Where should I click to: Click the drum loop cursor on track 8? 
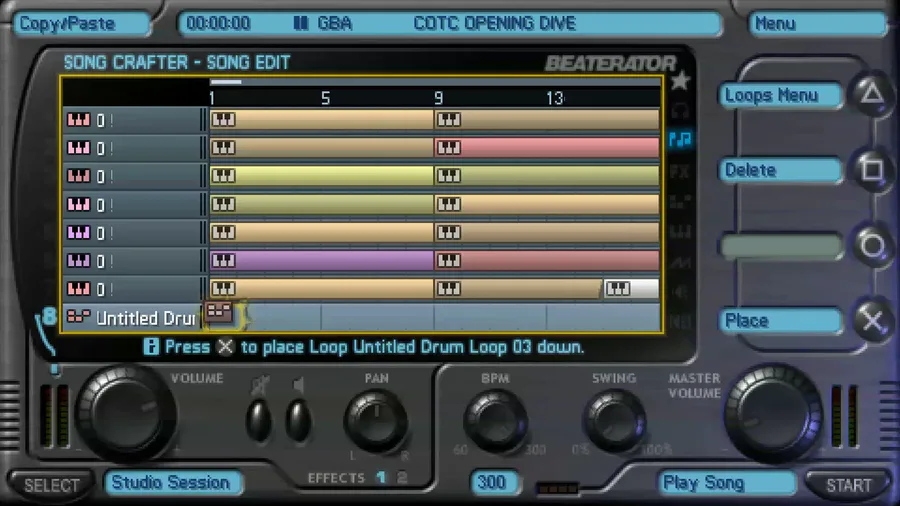click(220, 314)
